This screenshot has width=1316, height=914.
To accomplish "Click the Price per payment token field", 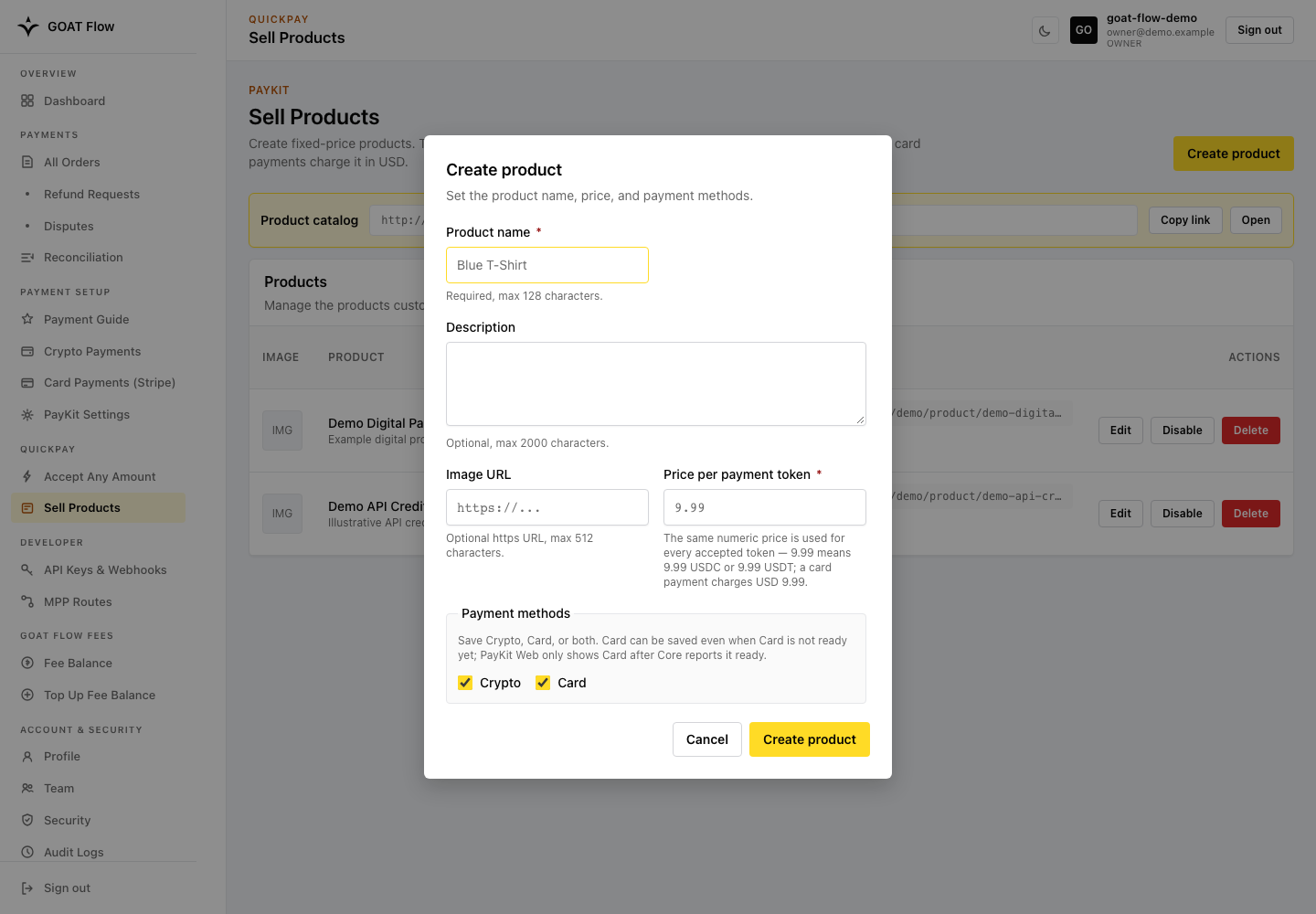I will 765,507.
